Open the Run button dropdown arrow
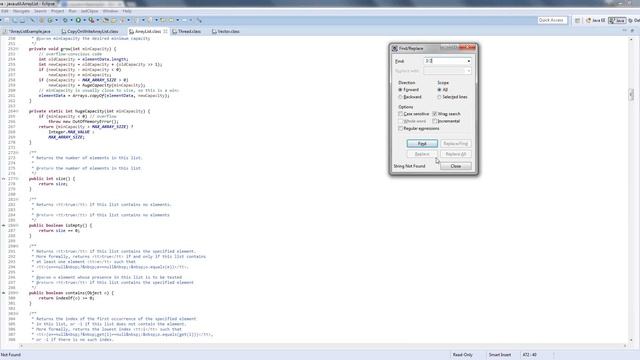The height and width of the screenshot is (360, 640). pyautogui.click(x=84, y=20)
